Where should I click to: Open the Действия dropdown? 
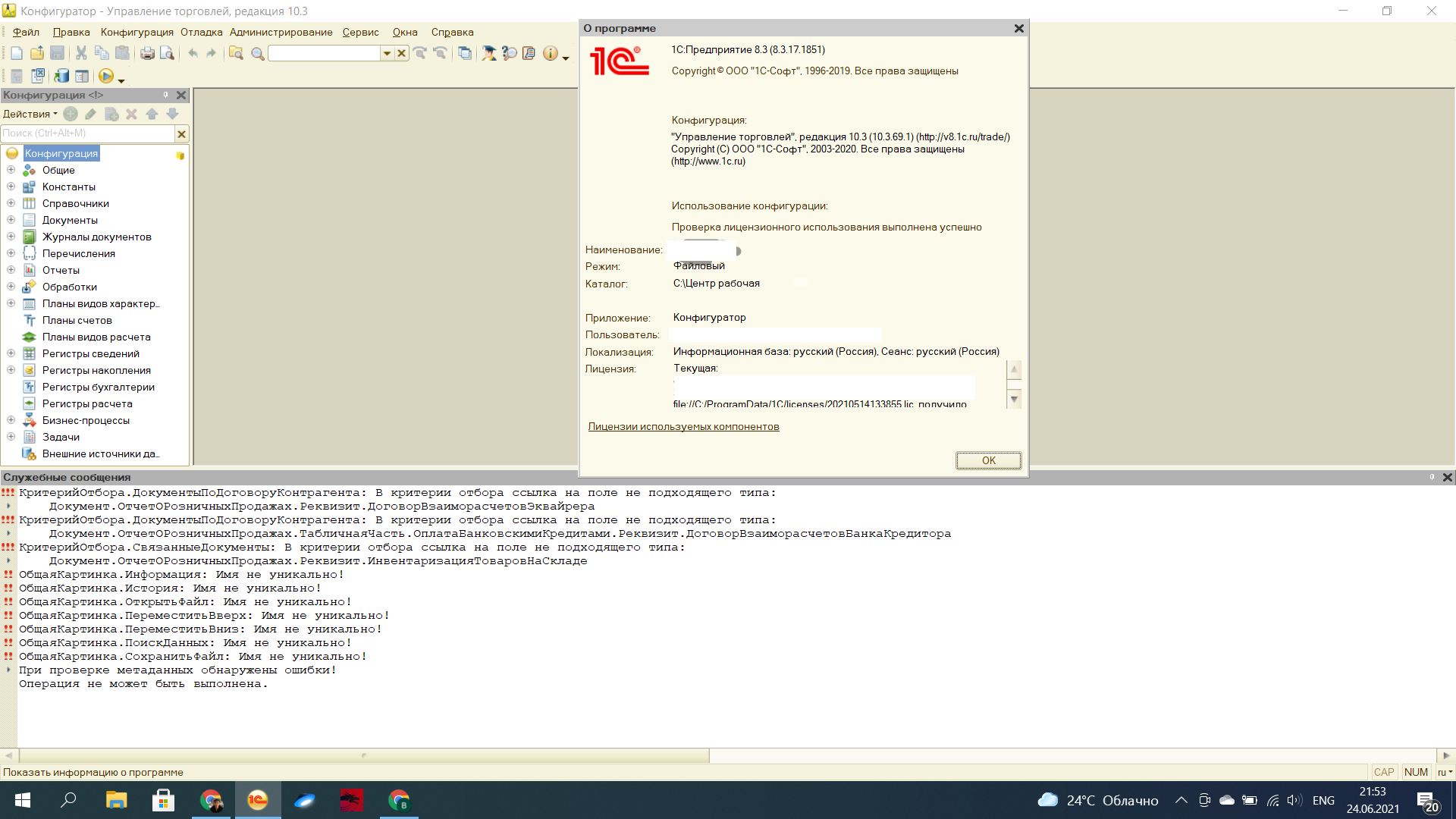[30, 114]
